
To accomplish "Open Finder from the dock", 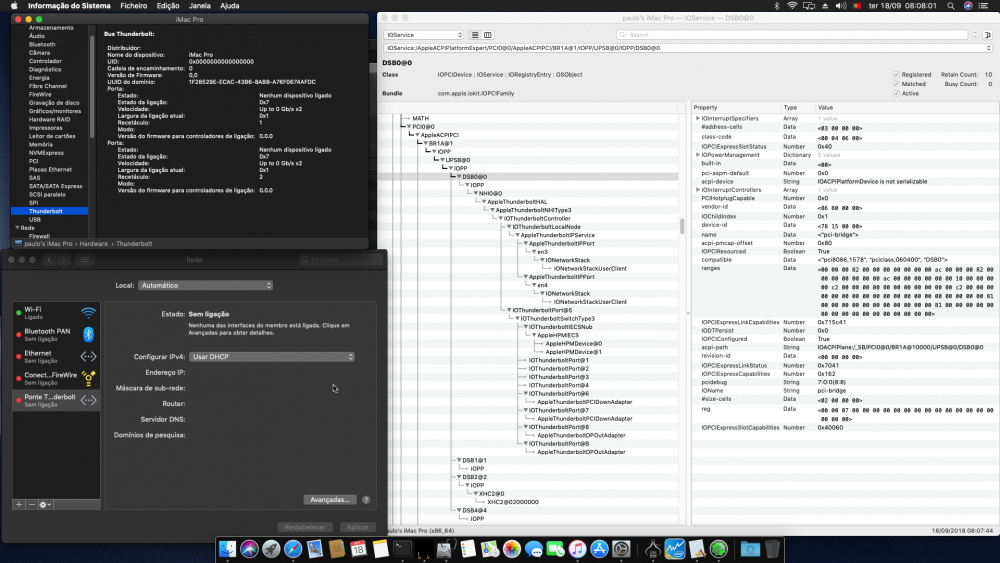I will (x=227, y=549).
